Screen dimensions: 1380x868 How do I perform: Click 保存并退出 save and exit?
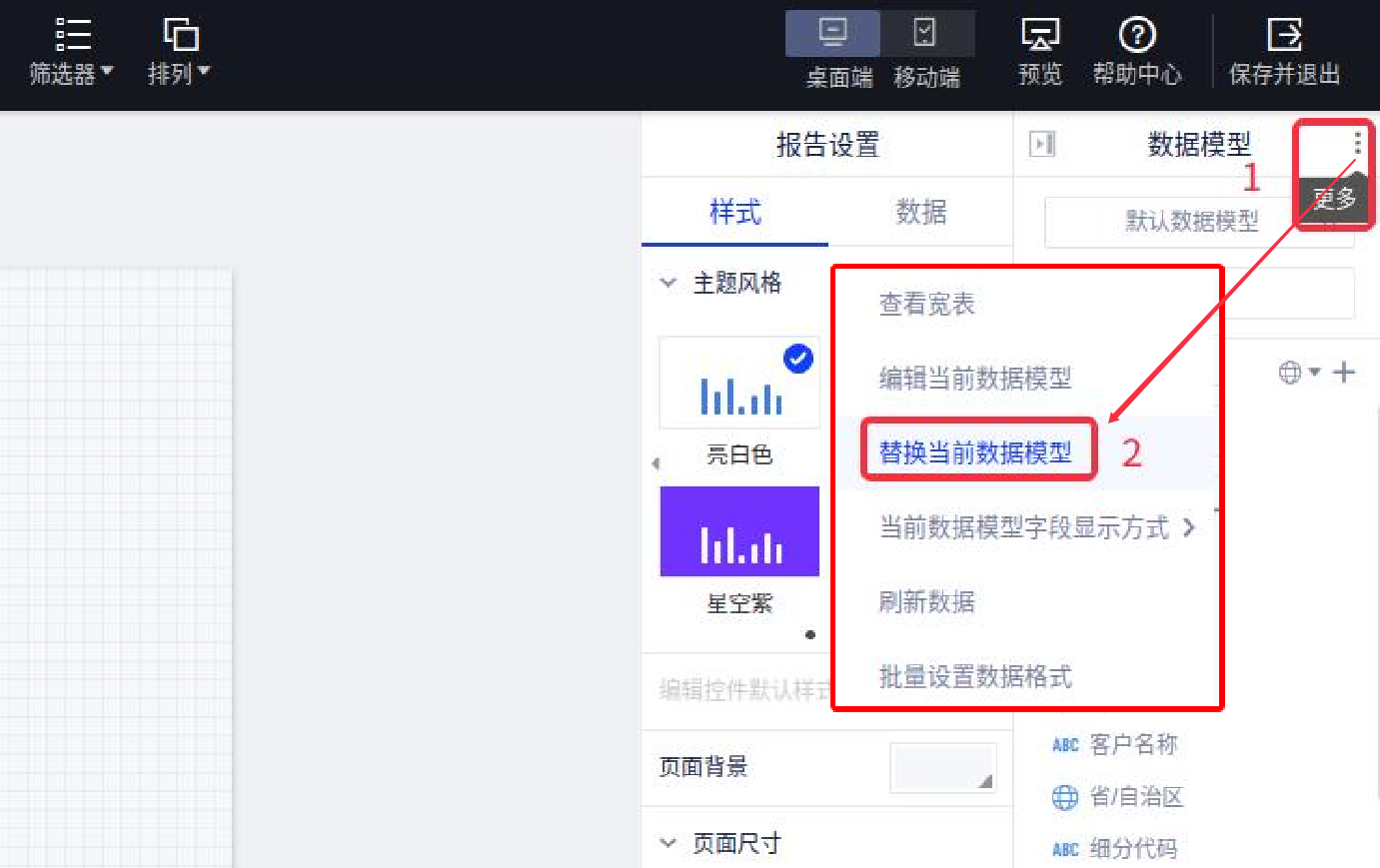click(x=1284, y=52)
